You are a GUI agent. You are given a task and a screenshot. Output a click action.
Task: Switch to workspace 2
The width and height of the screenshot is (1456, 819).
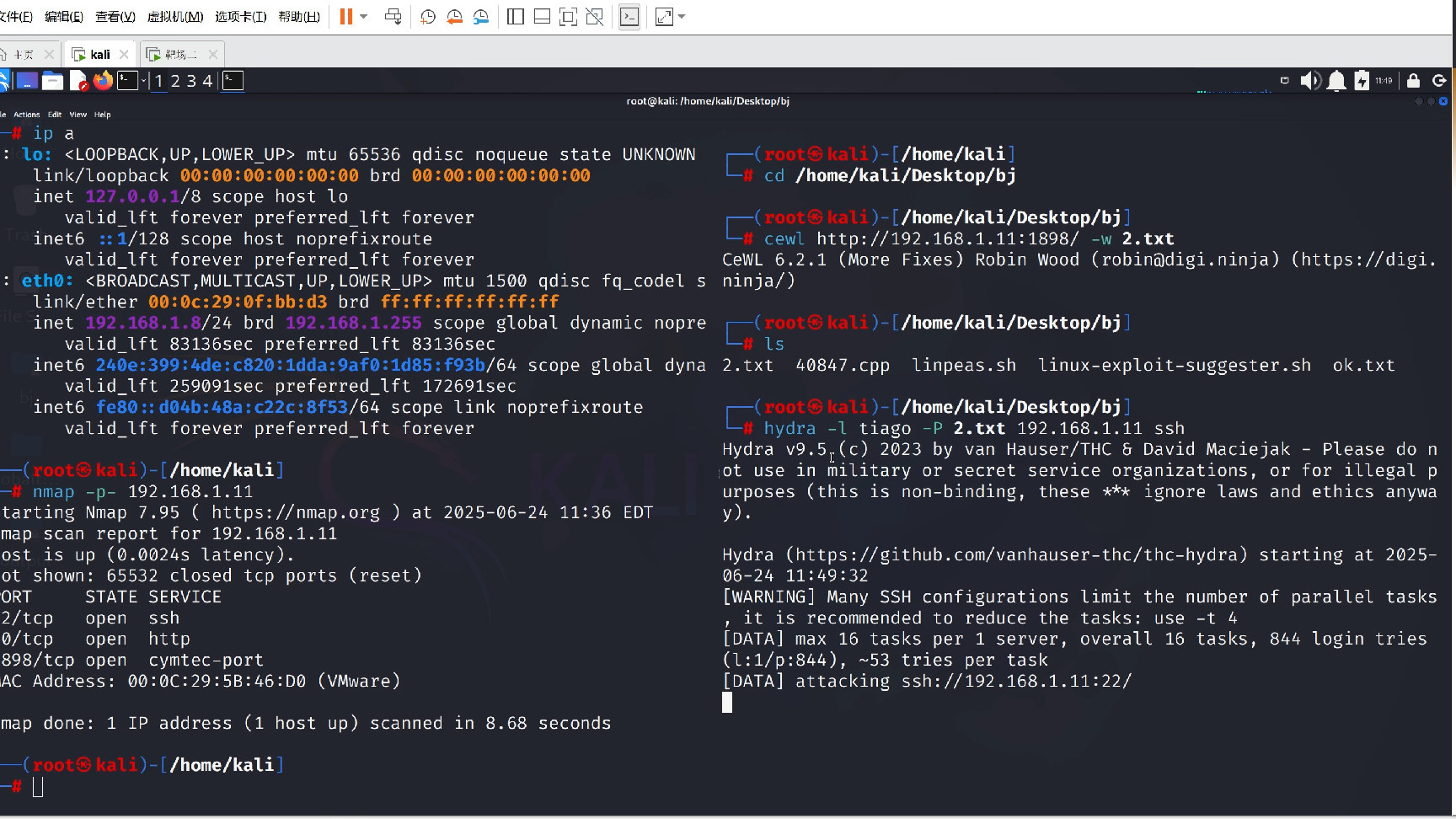pos(175,81)
